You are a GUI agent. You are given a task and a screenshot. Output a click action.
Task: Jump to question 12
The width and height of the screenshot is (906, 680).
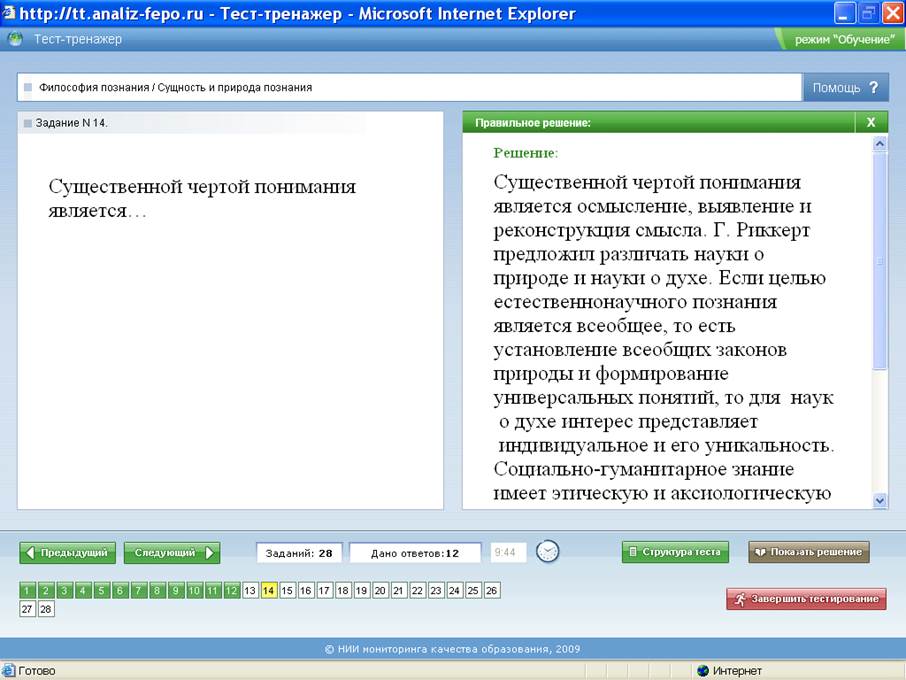[232, 590]
